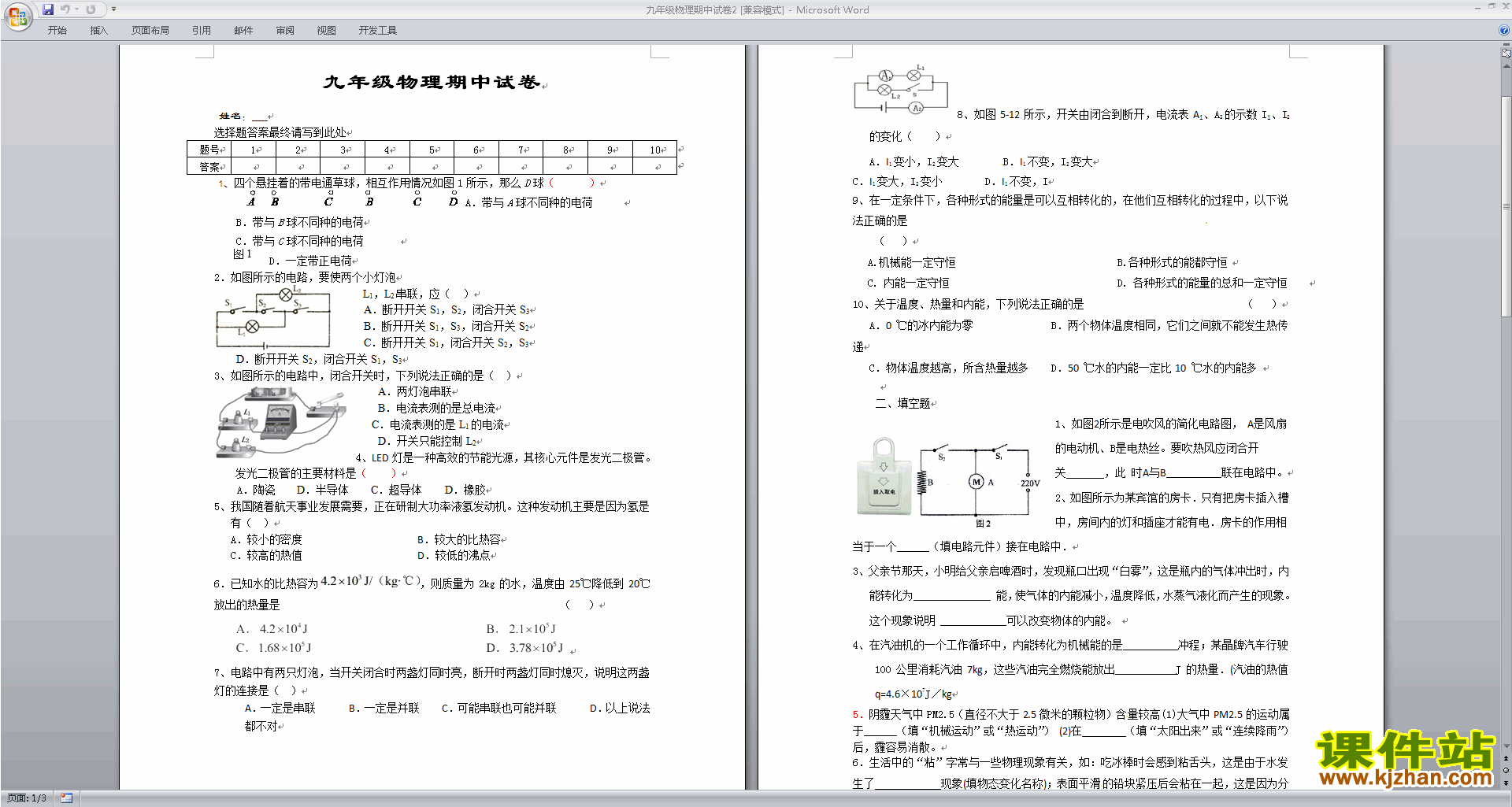Click the heading 二、填空题
The height and width of the screenshot is (807, 1512).
pos(903,403)
